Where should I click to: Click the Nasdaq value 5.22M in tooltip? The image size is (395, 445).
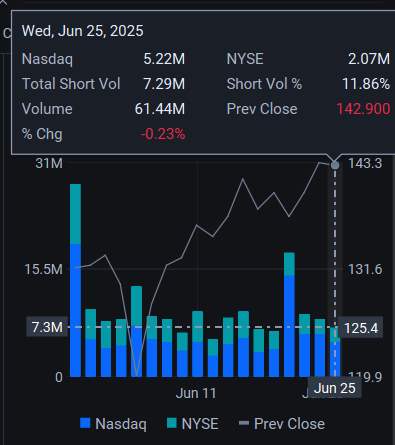[x=164, y=59]
